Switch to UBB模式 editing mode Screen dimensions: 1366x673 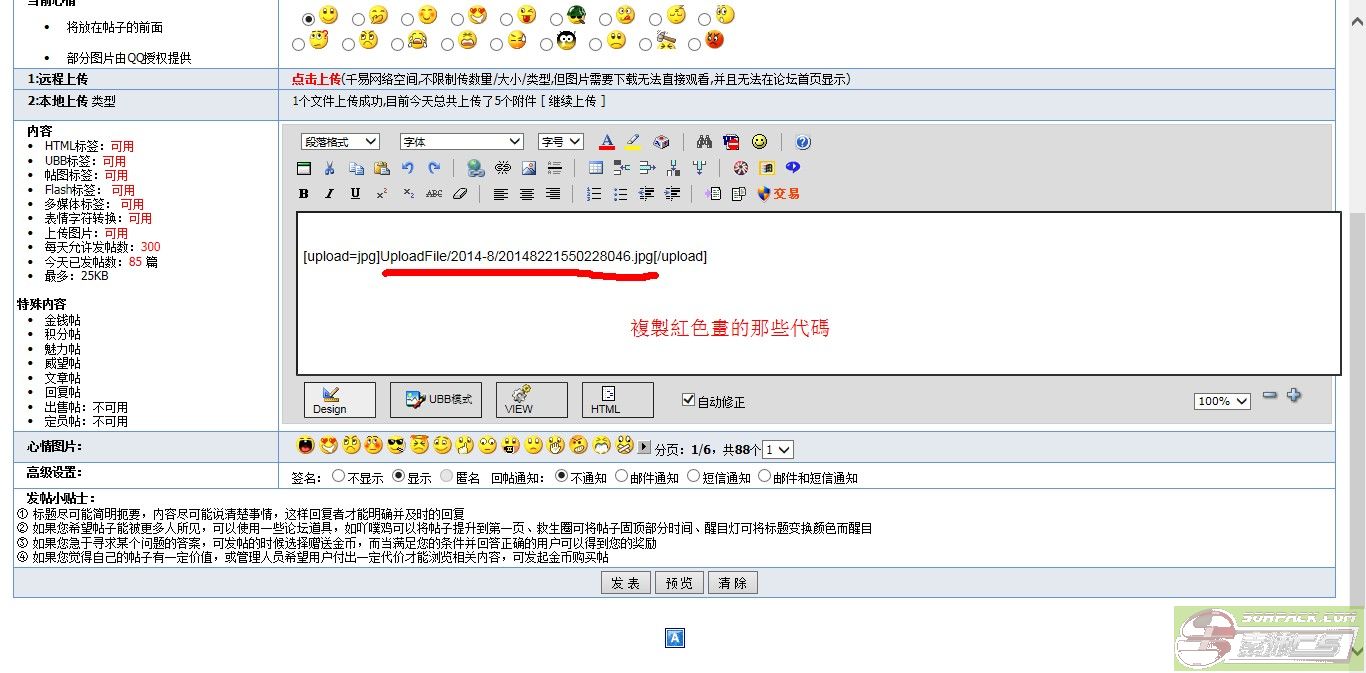point(436,400)
